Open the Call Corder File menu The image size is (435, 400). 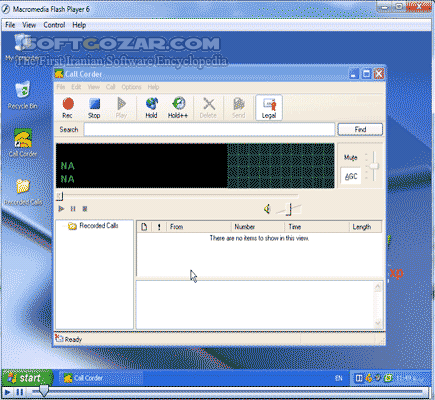[x=60, y=87]
